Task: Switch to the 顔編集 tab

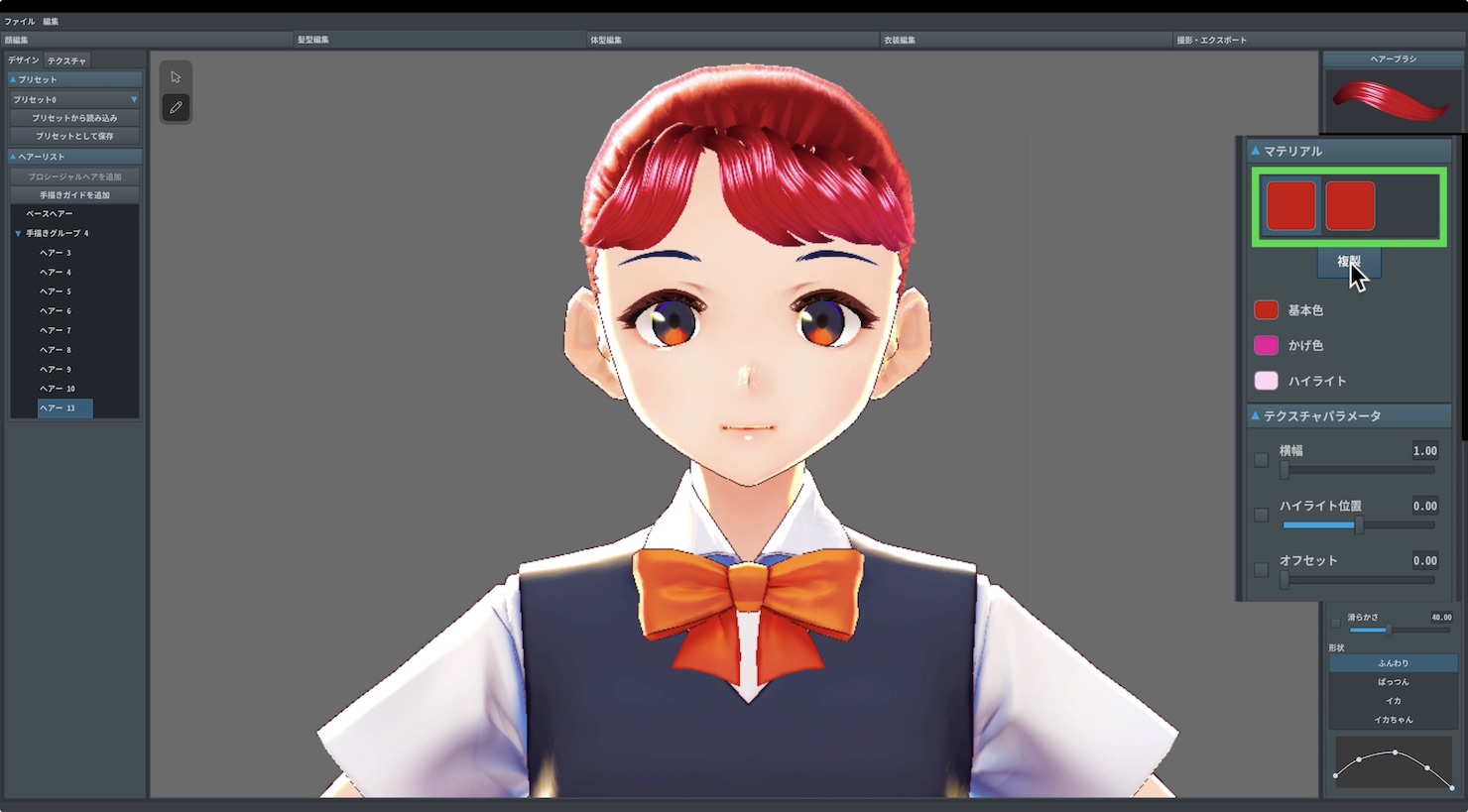Action: 147,40
